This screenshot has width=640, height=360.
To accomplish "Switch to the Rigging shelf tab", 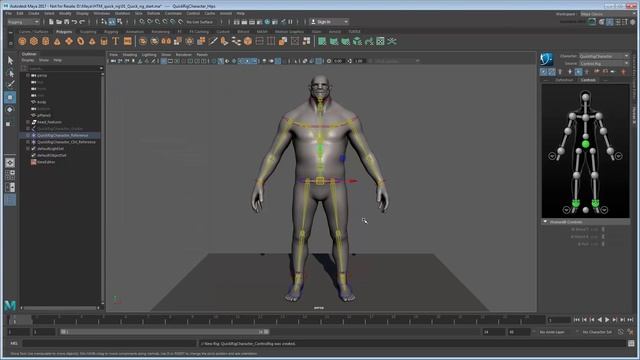I will [111, 31].
